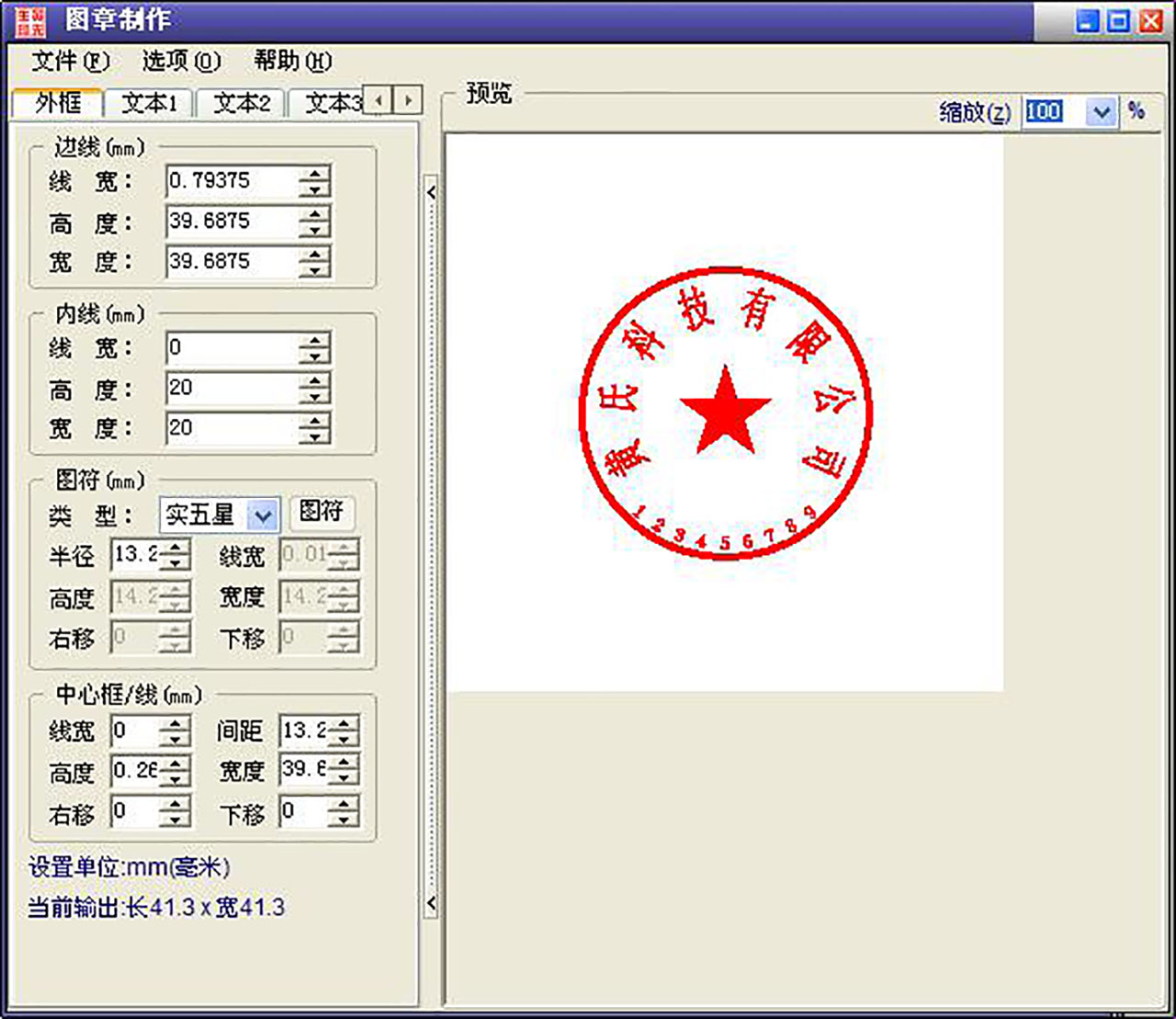This screenshot has height=1019, width=1176.
Task: Click the 边线 线宽 input field
Action: click(233, 181)
